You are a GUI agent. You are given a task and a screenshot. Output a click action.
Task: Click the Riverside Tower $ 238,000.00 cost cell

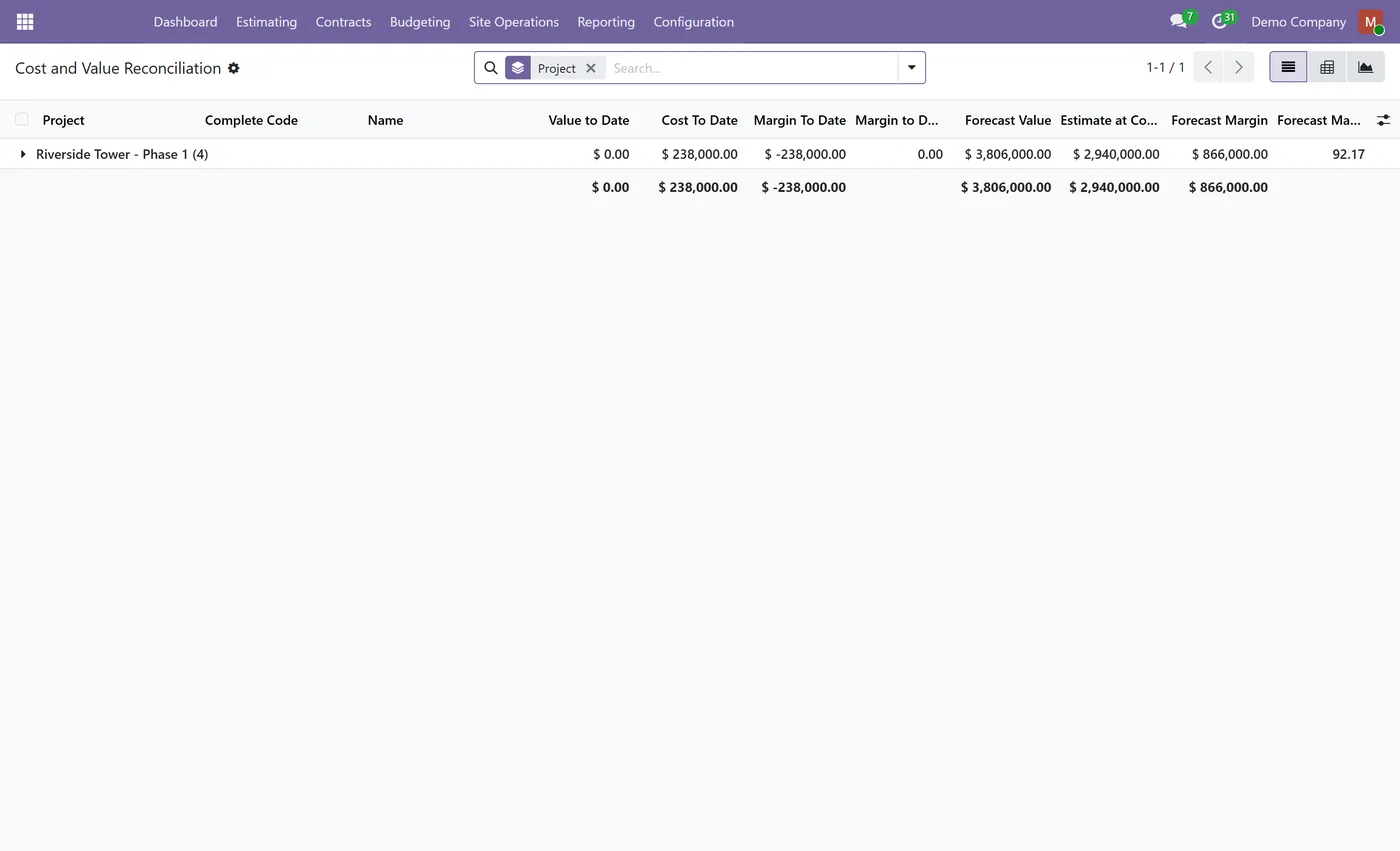pyautogui.click(x=699, y=154)
